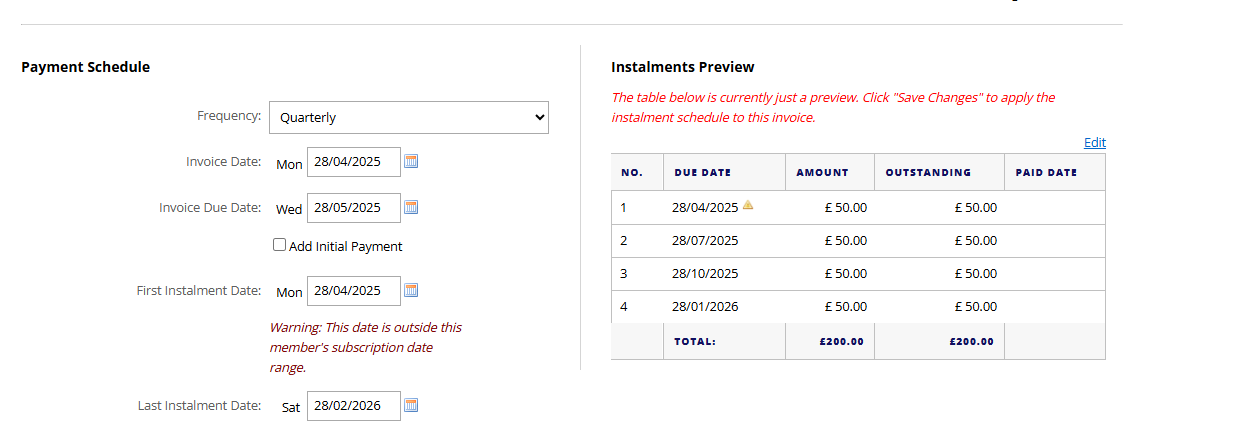
Task: Click into the Invoice Due Date field
Action: click(353, 208)
